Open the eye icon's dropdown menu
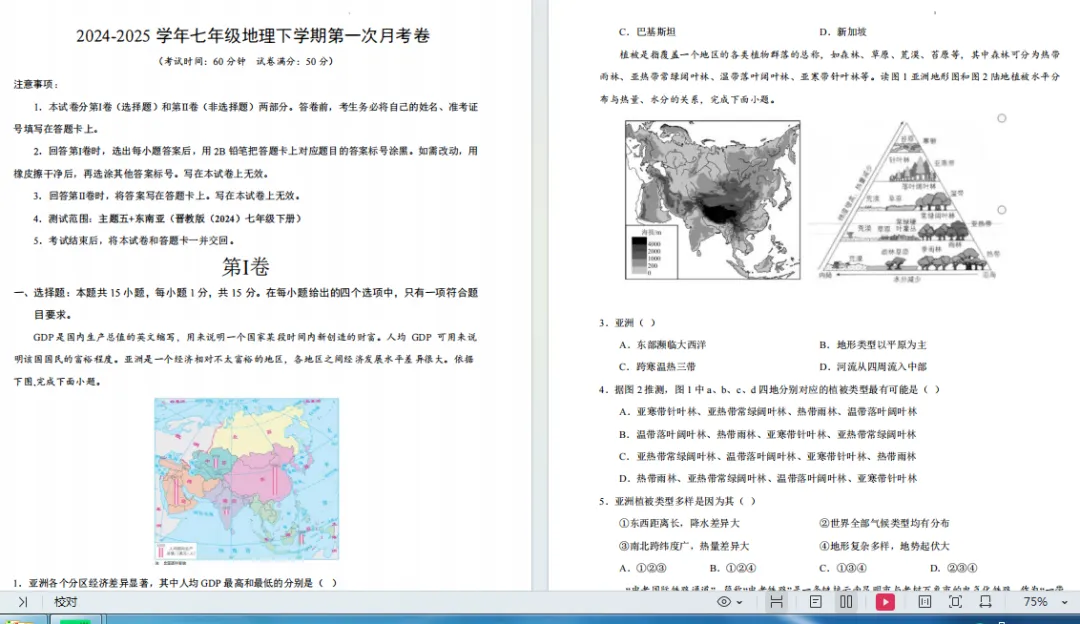1080x624 pixels. (x=739, y=602)
